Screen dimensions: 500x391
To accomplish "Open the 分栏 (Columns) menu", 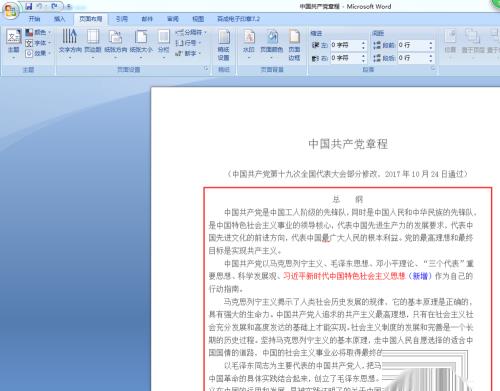I will pyautogui.click(x=163, y=44).
